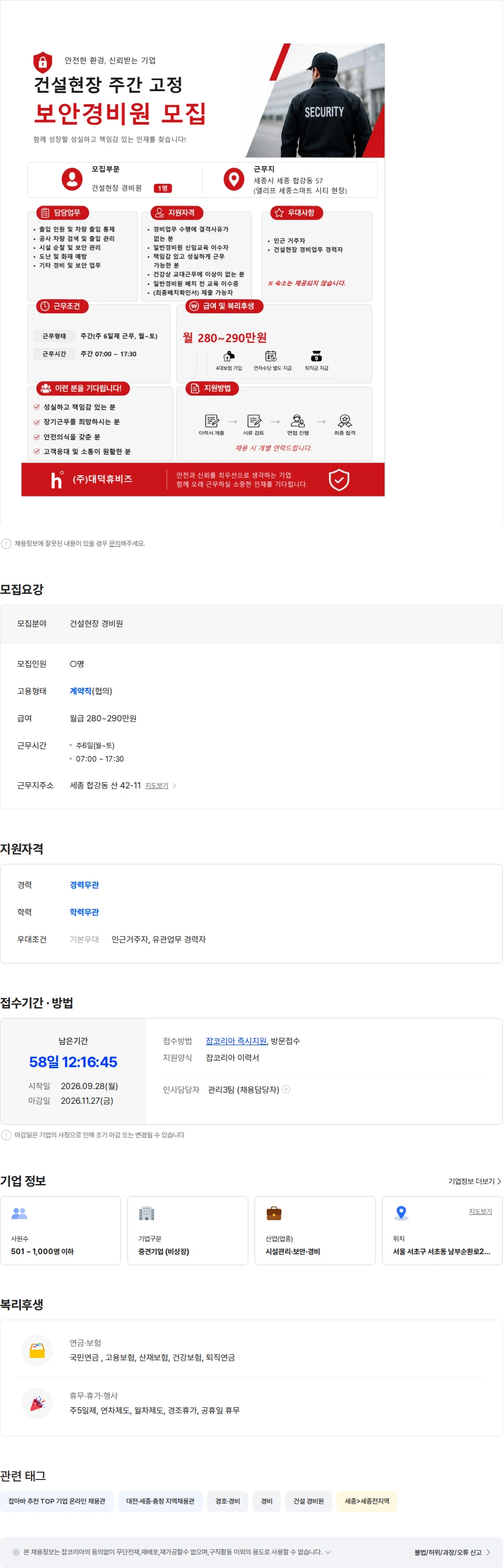Image resolution: width=503 pixels, height=1568 pixels.
Task: Click the 면접 진행 step icon
Action: [x=298, y=421]
